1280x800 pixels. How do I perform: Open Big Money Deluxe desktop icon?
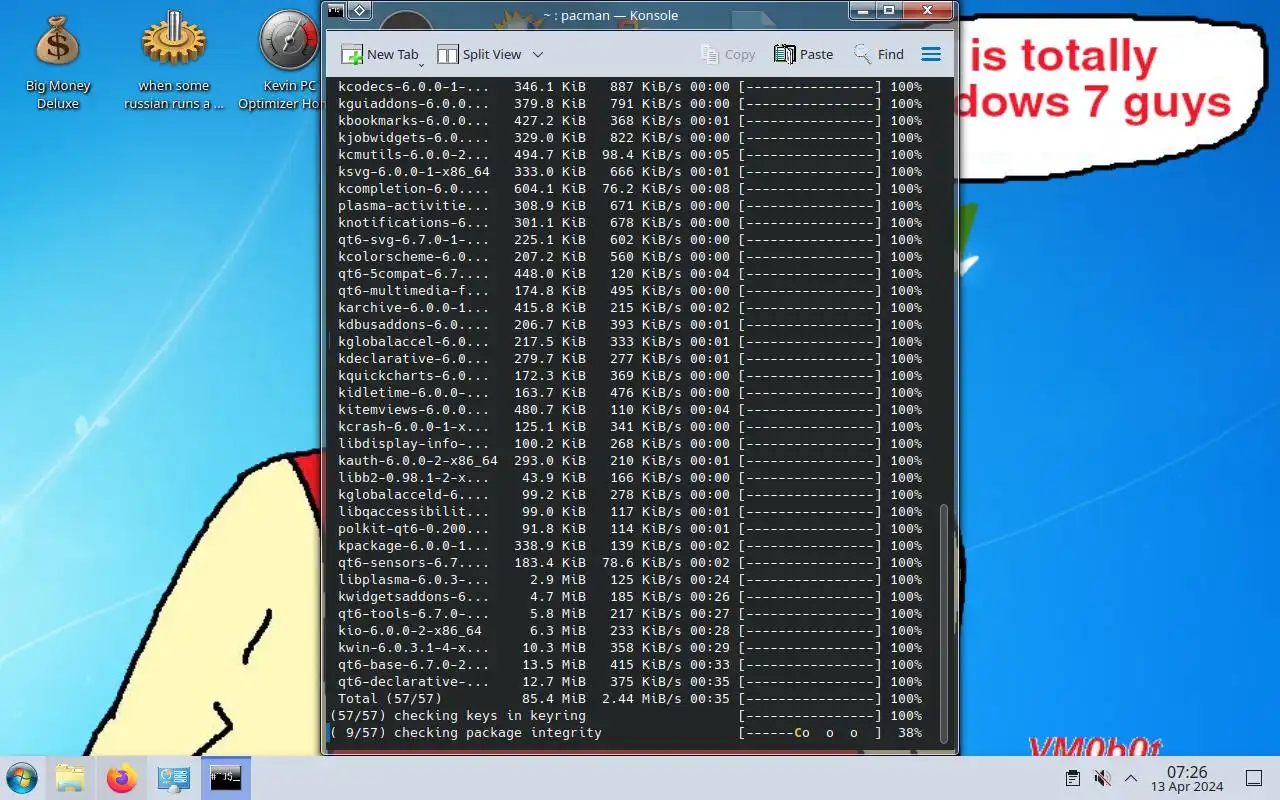point(58,62)
